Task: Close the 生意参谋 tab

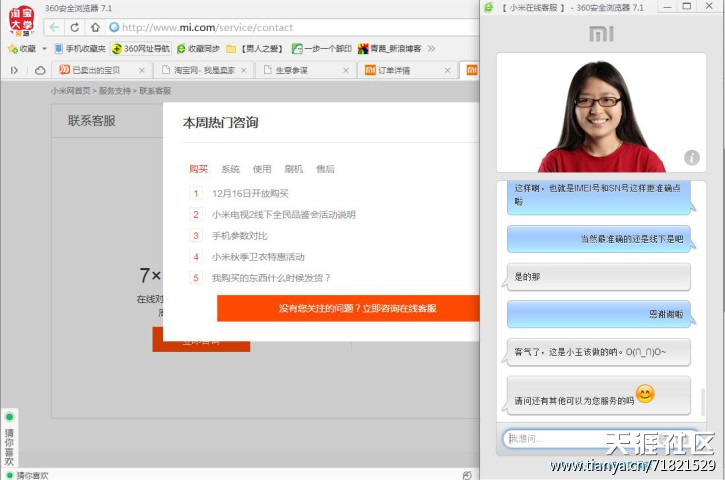Action: tap(346, 70)
